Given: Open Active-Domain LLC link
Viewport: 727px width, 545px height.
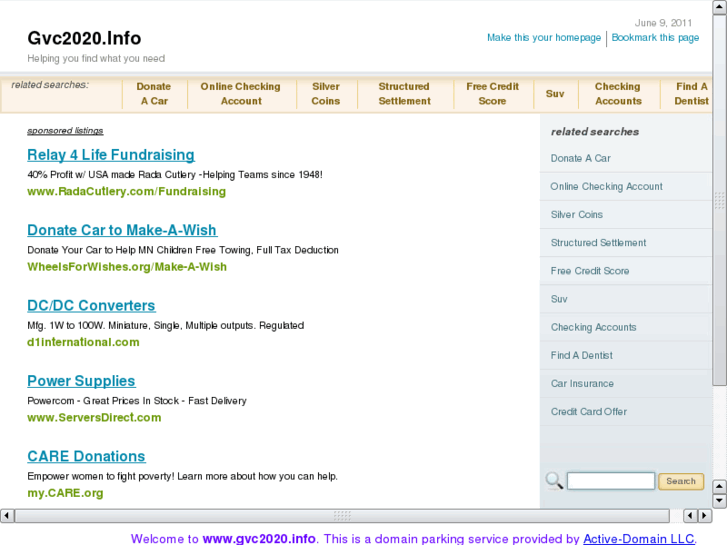Looking at the screenshot, I should 639,539.
